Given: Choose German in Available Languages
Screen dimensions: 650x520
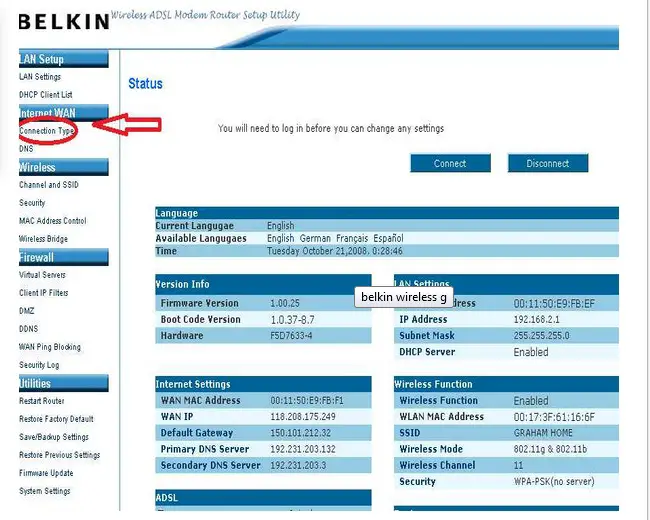Looking at the screenshot, I should pyautogui.click(x=315, y=238).
